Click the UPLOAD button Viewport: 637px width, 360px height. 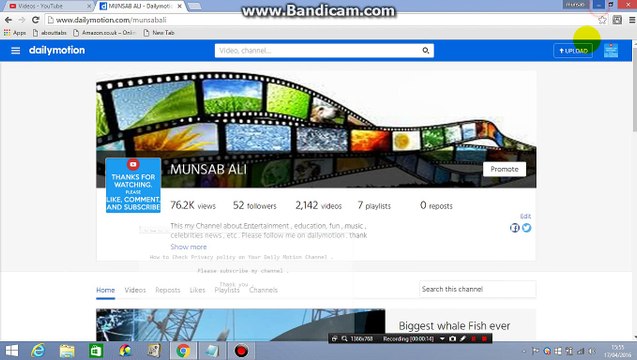click(573, 51)
